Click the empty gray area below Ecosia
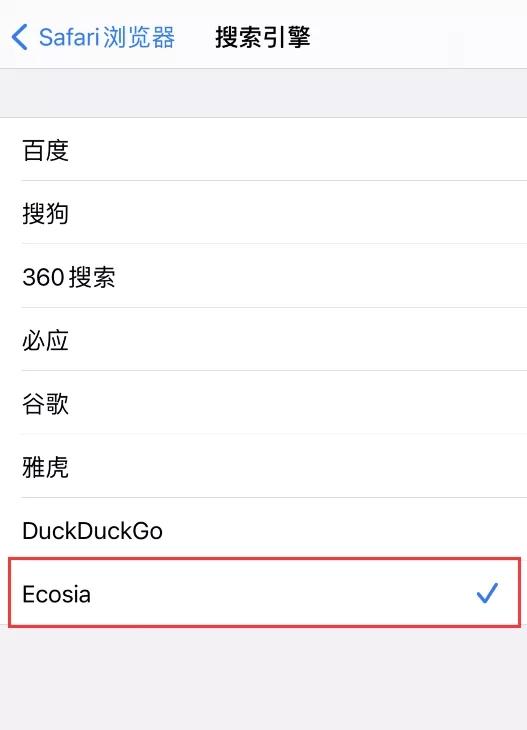This screenshot has height=730, width=527. pyautogui.click(x=264, y=678)
